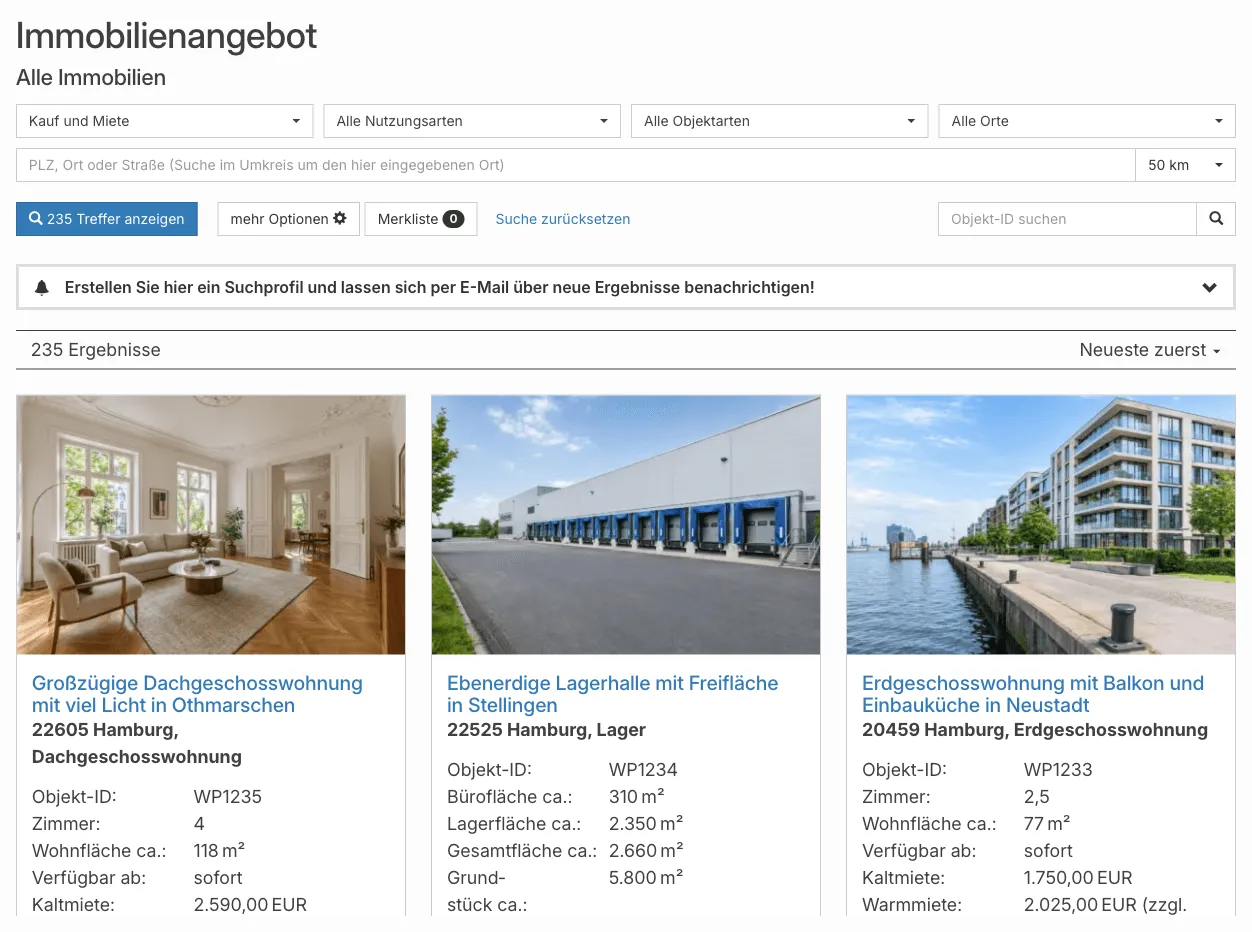Screen dimensions: 1252x932
Task: Click the address 20459 Hamburg, Erdgeschosswohnung
Action: [1035, 730]
